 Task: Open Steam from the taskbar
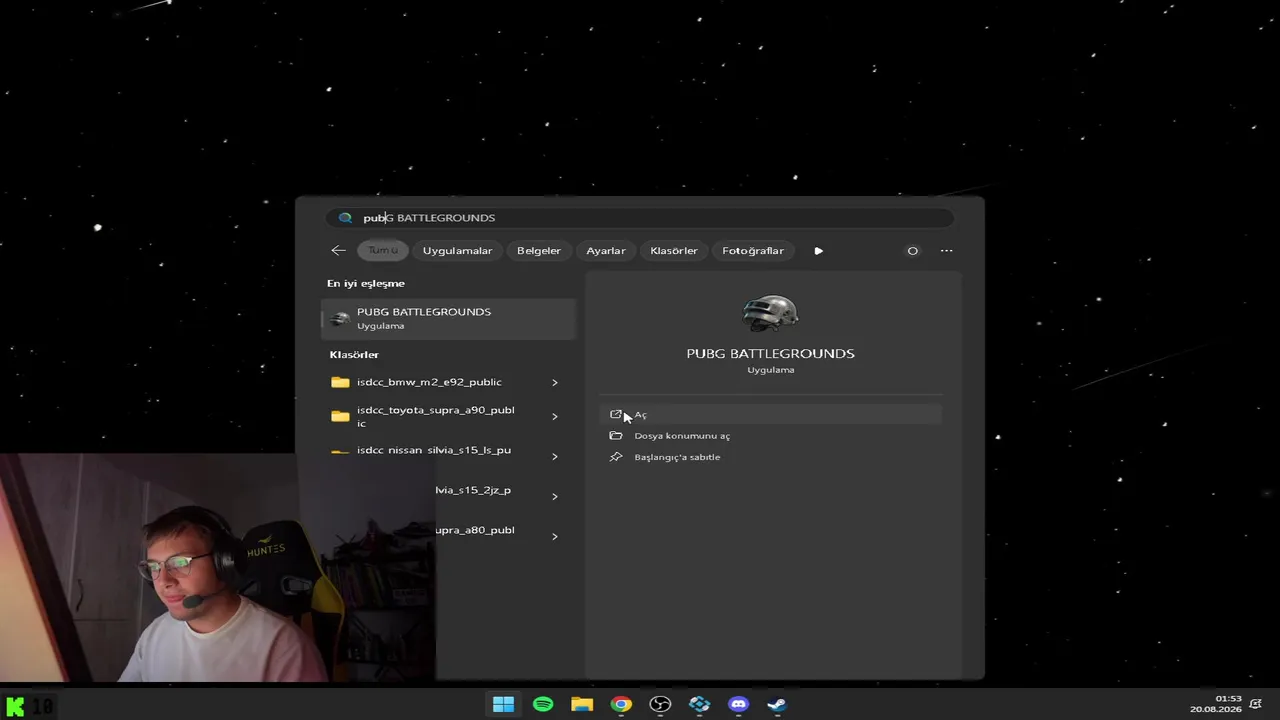(x=777, y=704)
